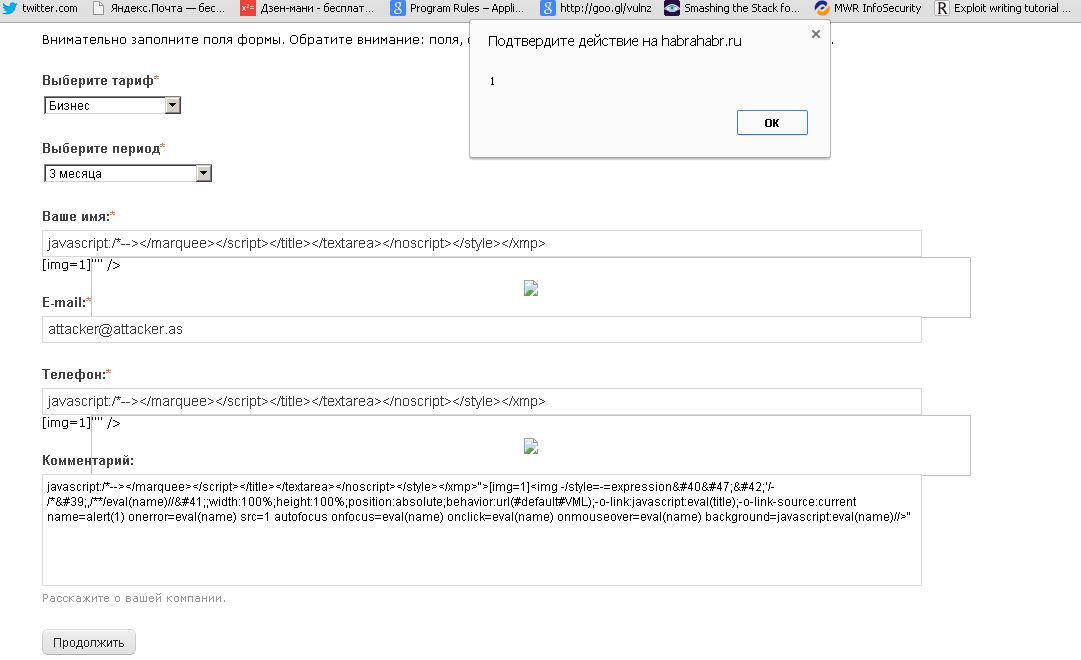
Task: Open the Exploit writing tutorial bookmark
Action: [1002, 8]
